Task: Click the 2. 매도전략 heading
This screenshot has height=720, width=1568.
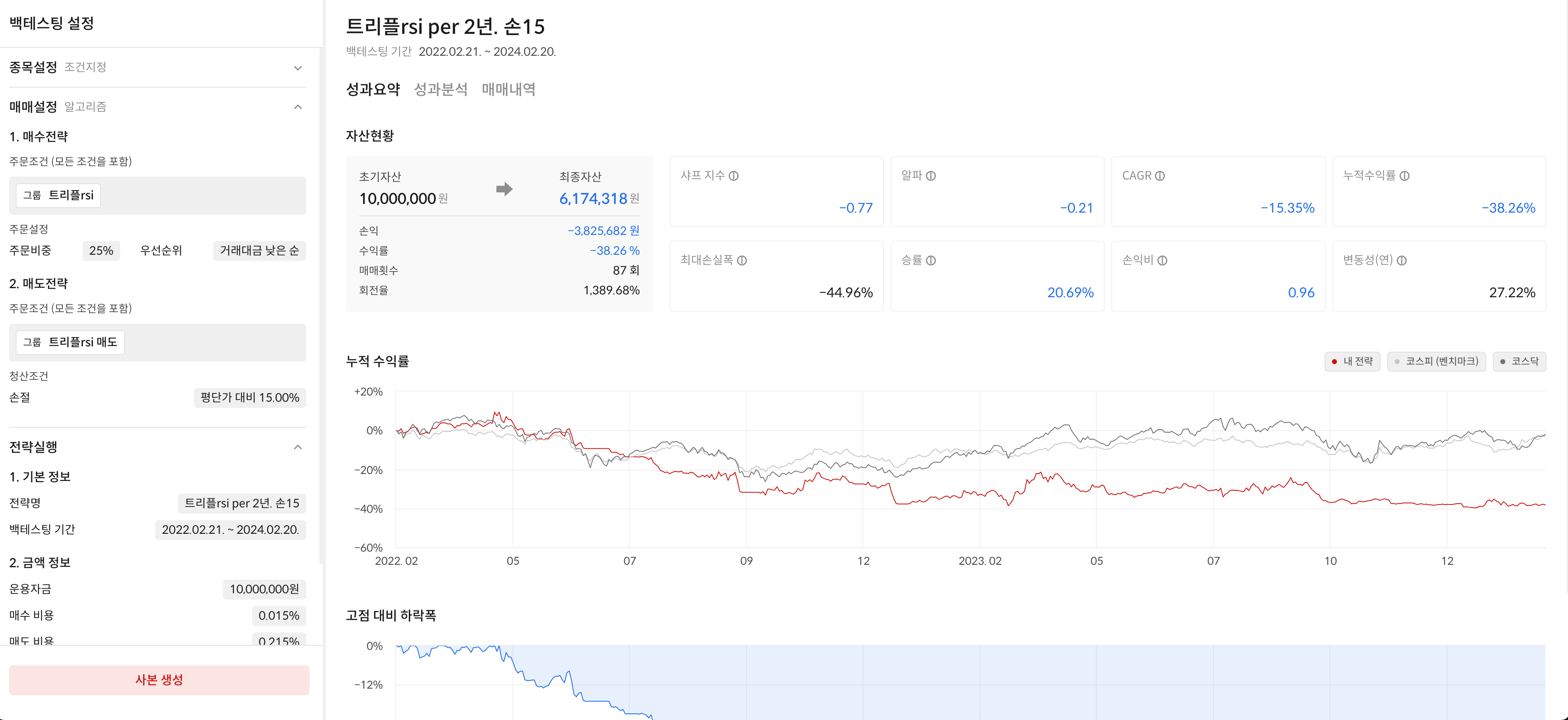Action: point(38,284)
